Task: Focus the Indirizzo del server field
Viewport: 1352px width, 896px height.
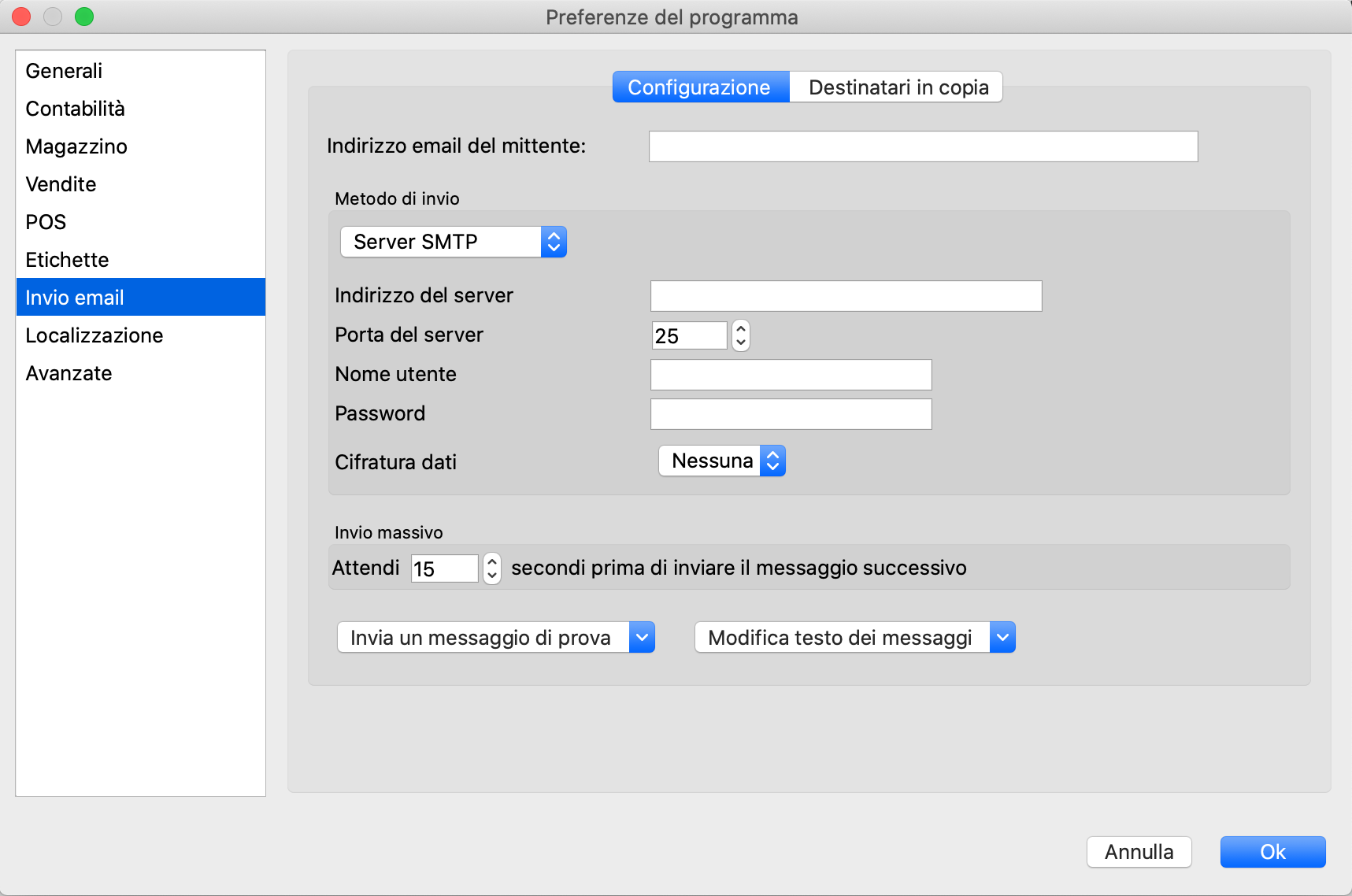Action: [846, 296]
